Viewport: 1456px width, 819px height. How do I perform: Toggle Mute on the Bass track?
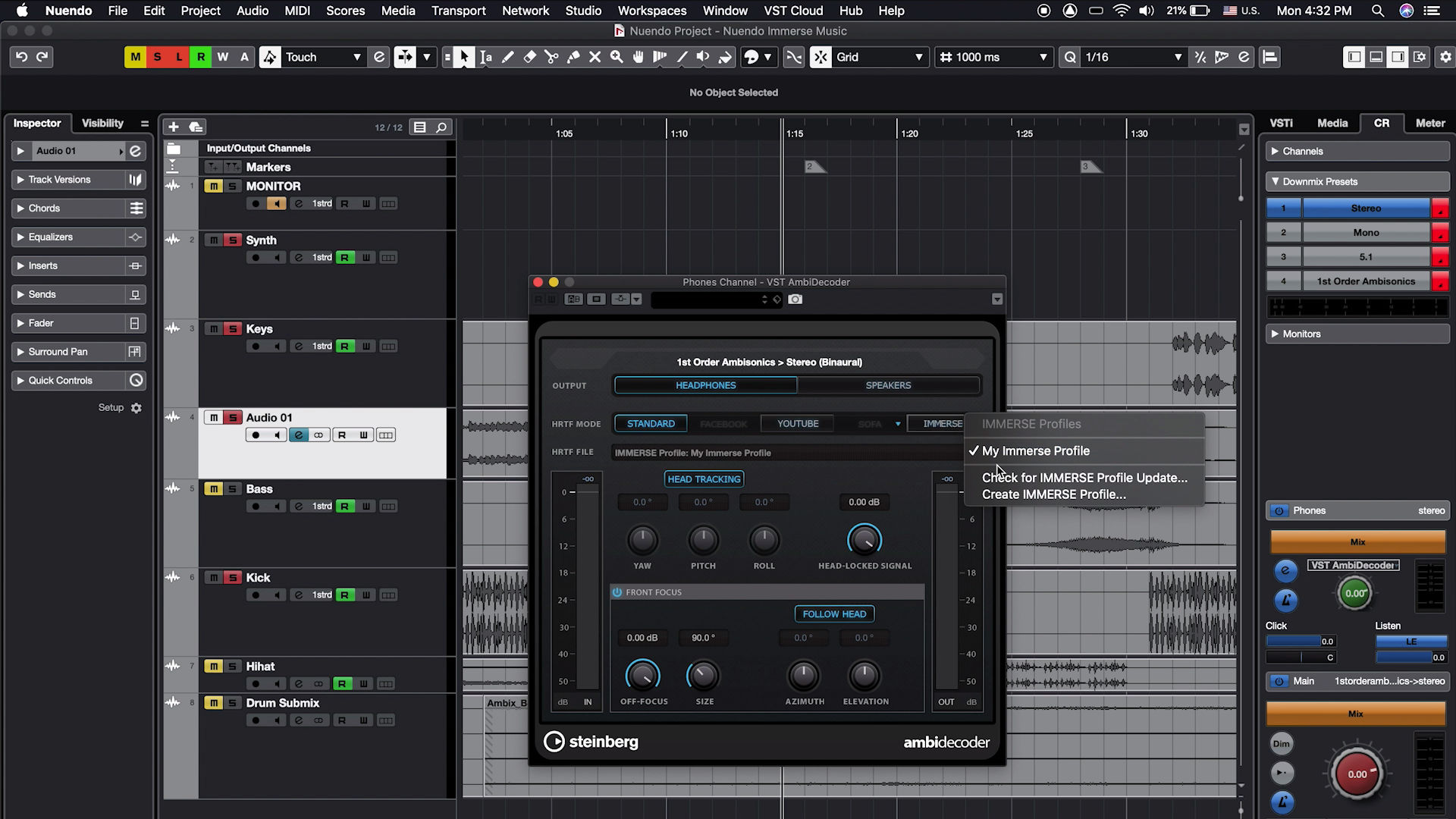tap(214, 489)
